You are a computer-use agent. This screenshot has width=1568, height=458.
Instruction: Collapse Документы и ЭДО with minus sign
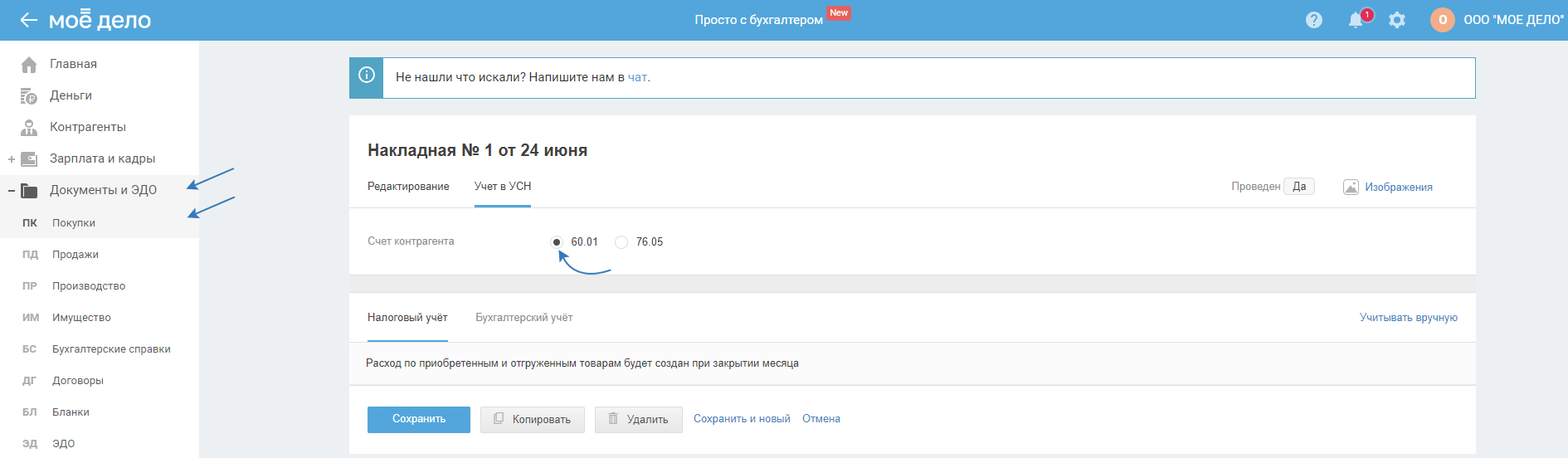(12, 191)
